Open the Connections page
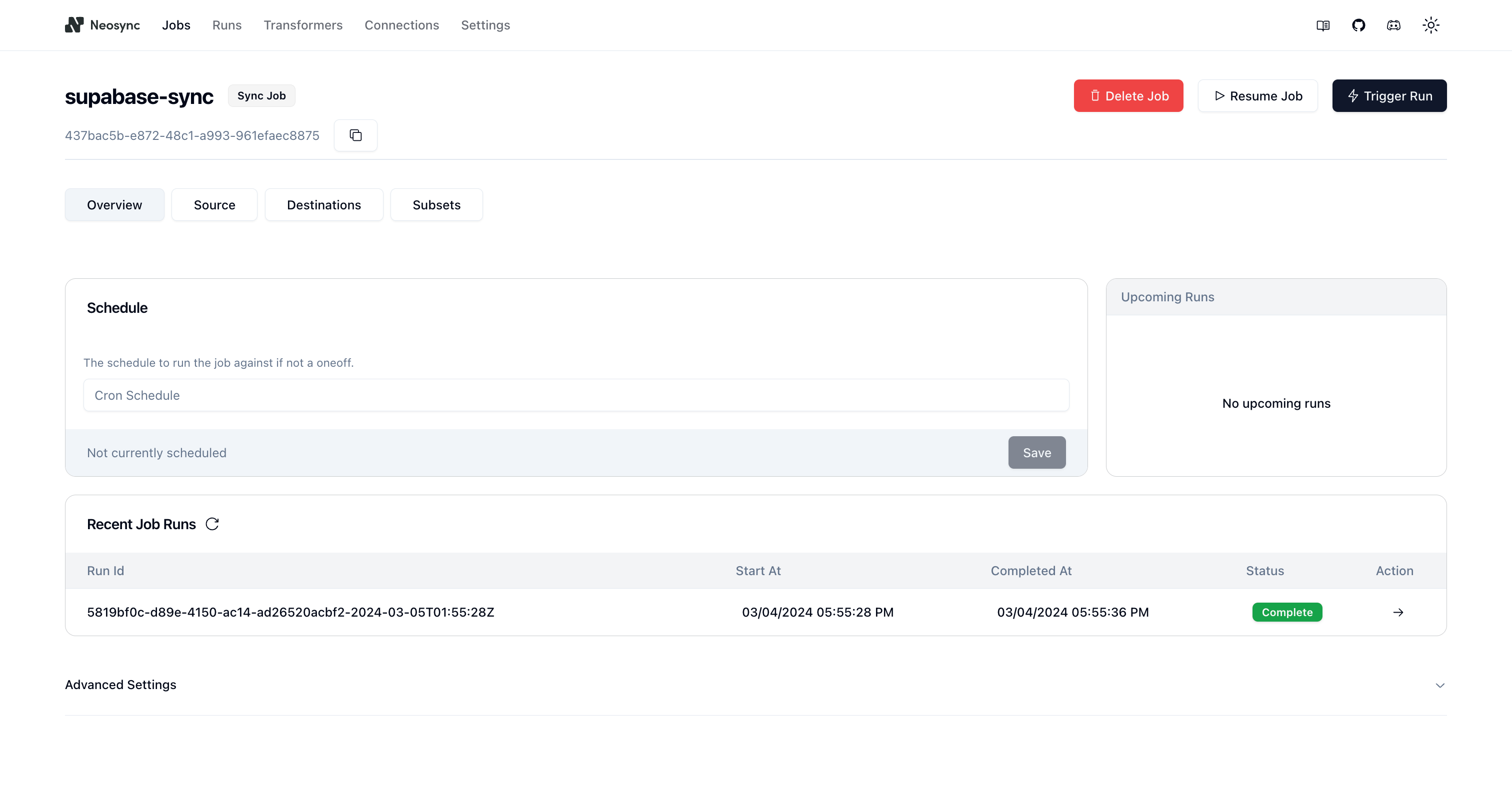1512x802 pixels. tap(401, 25)
